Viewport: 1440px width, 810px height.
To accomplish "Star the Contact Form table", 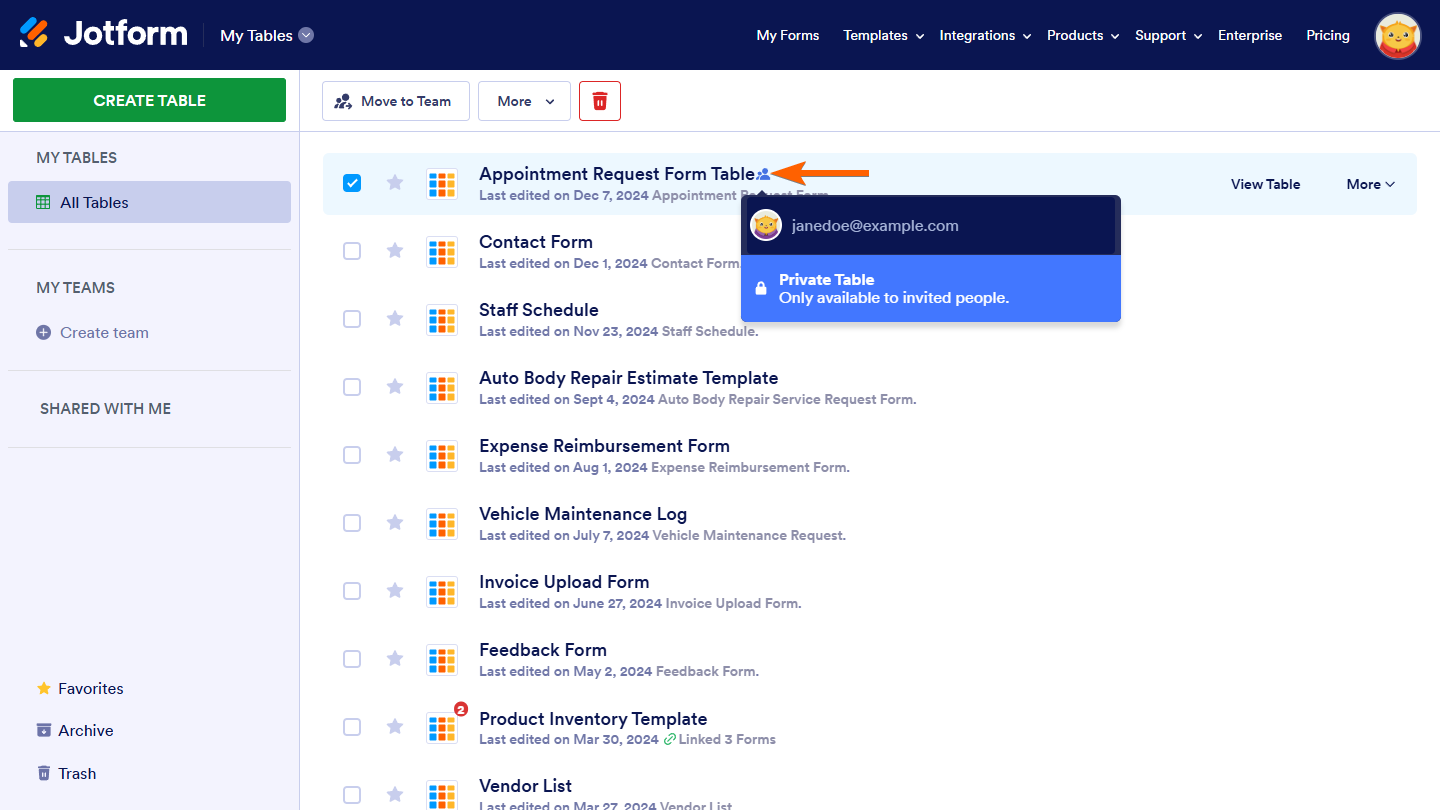I will pyautogui.click(x=395, y=250).
